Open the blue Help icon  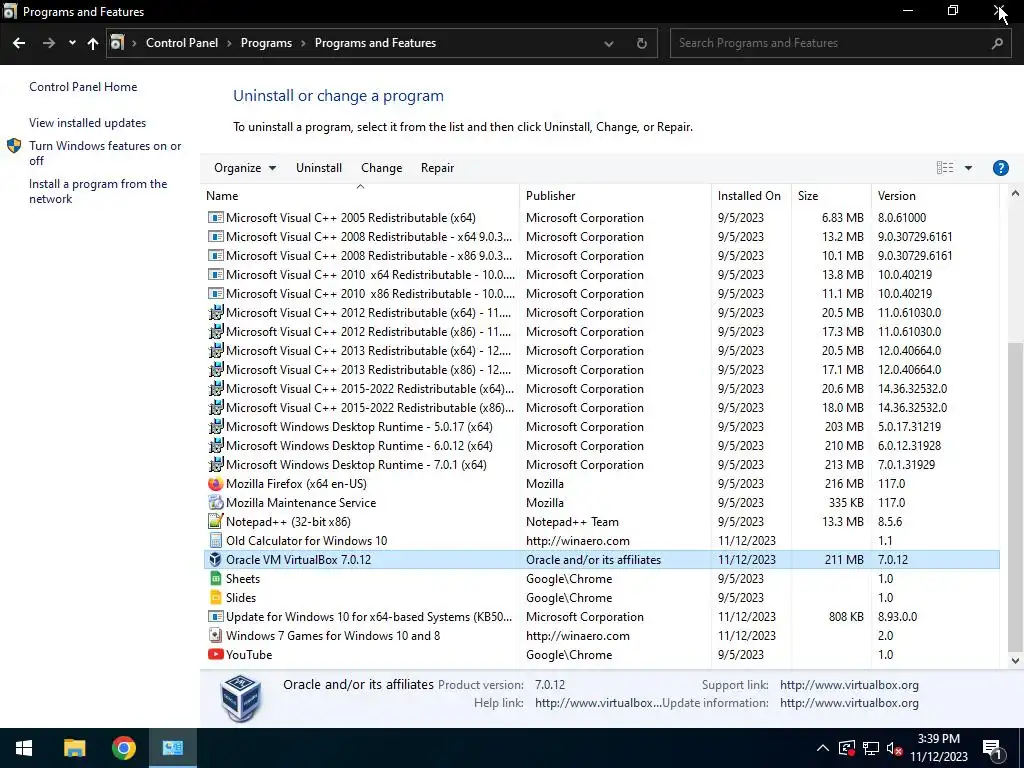pyautogui.click(x=1000, y=168)
